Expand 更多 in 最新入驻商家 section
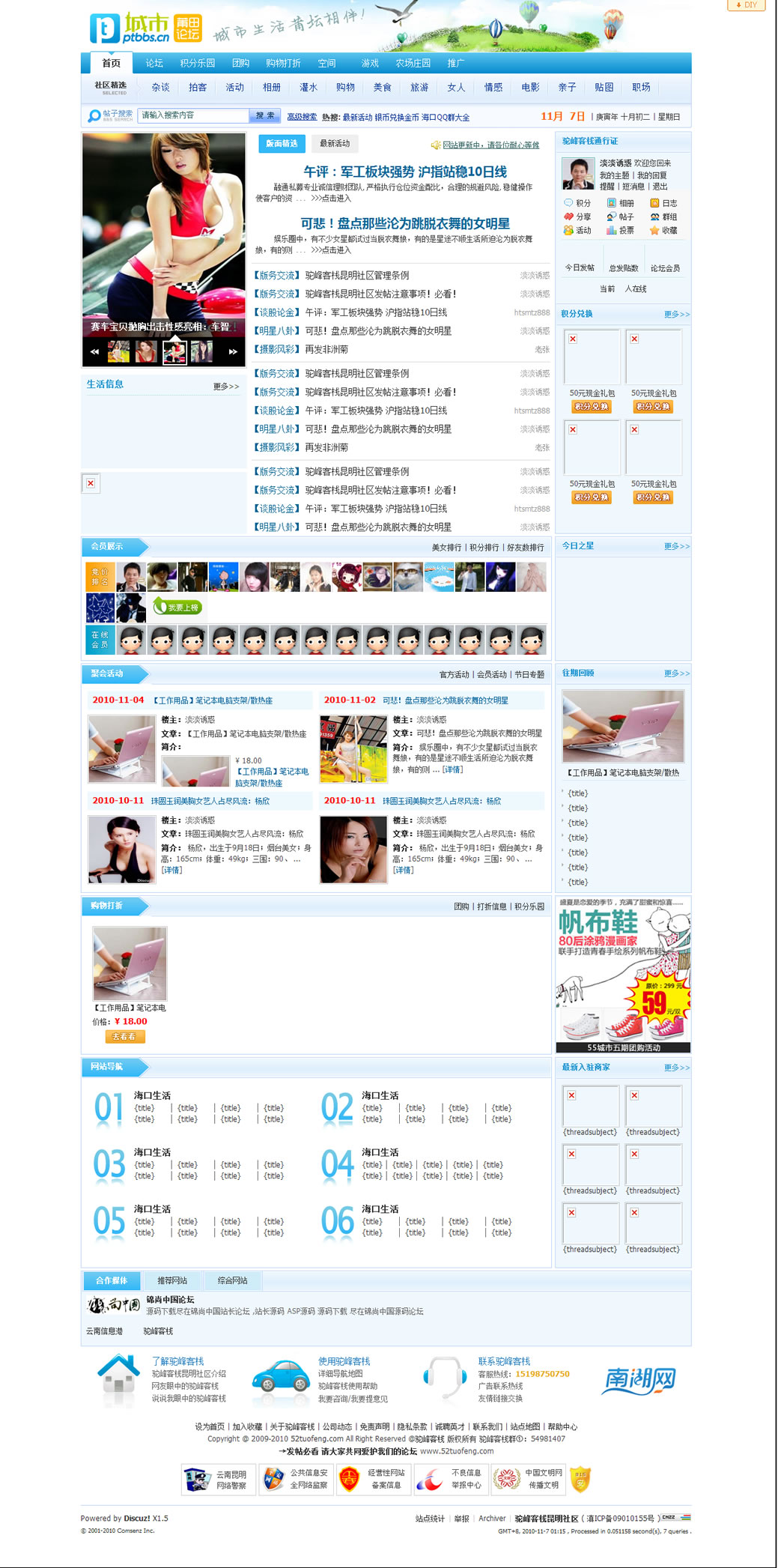 tap(676, 1068)
